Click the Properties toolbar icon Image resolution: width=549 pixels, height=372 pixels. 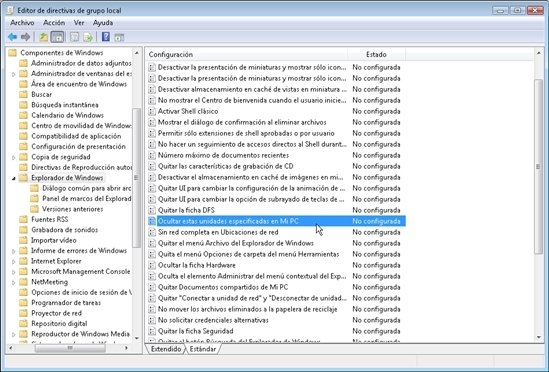click(74, 37)
